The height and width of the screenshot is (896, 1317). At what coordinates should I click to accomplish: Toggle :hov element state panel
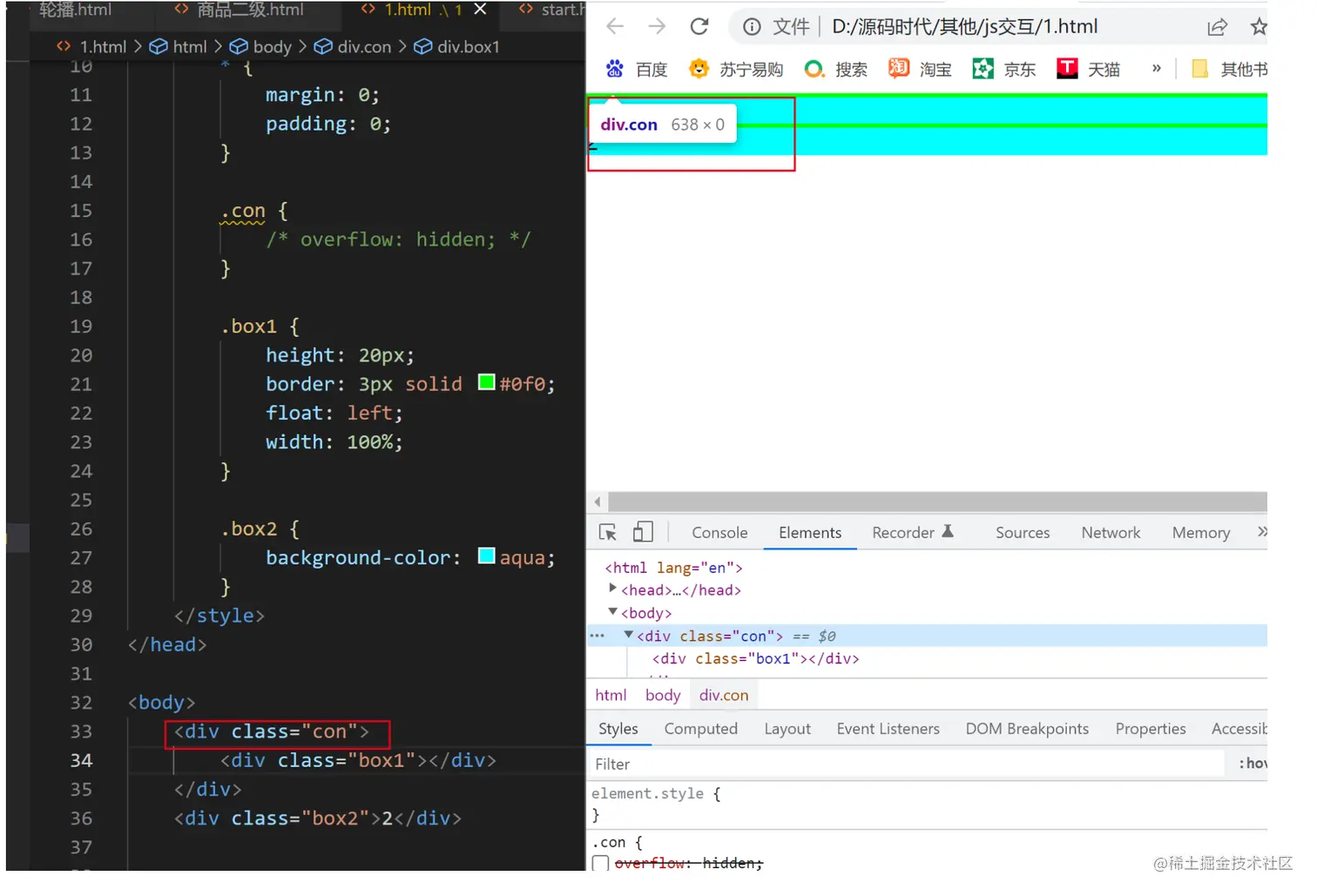pyautogui.click(x=1253, y=764)
